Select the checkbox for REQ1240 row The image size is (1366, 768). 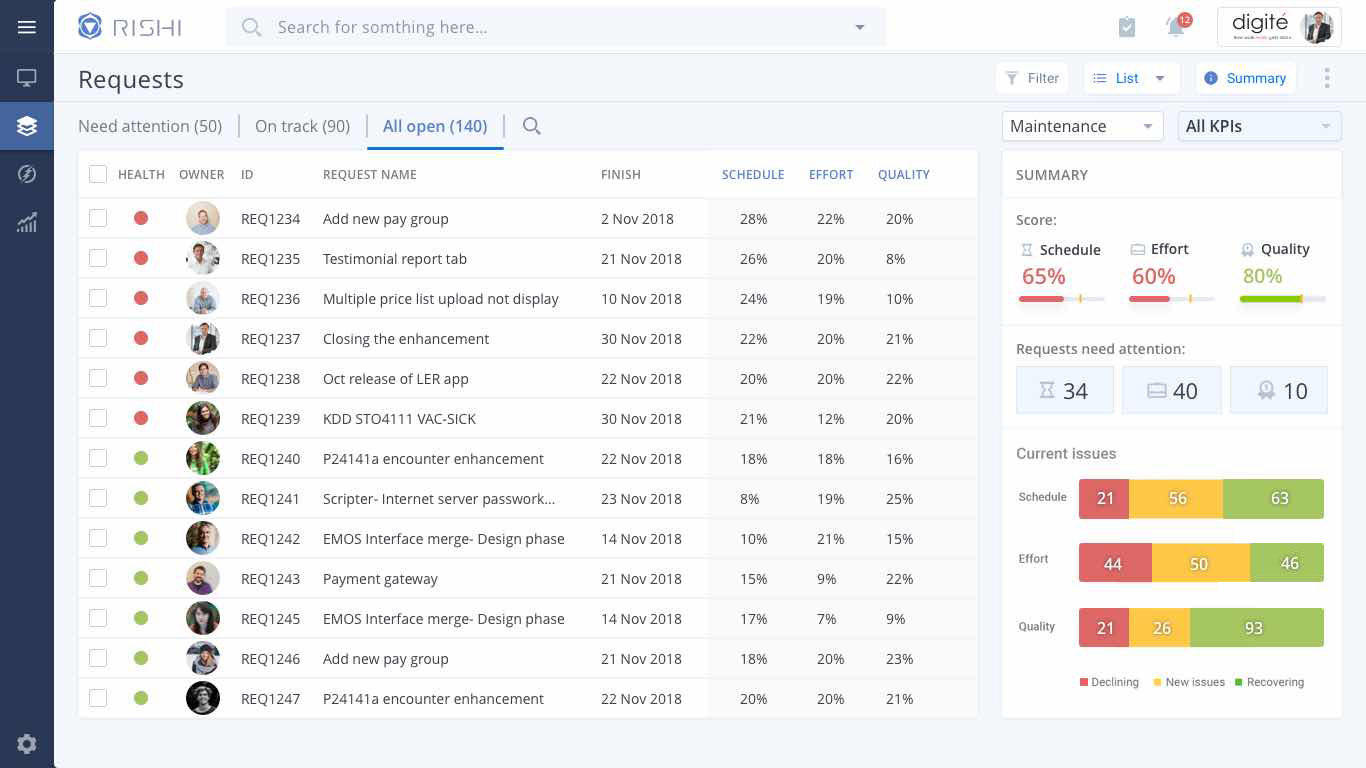[98, 458]
